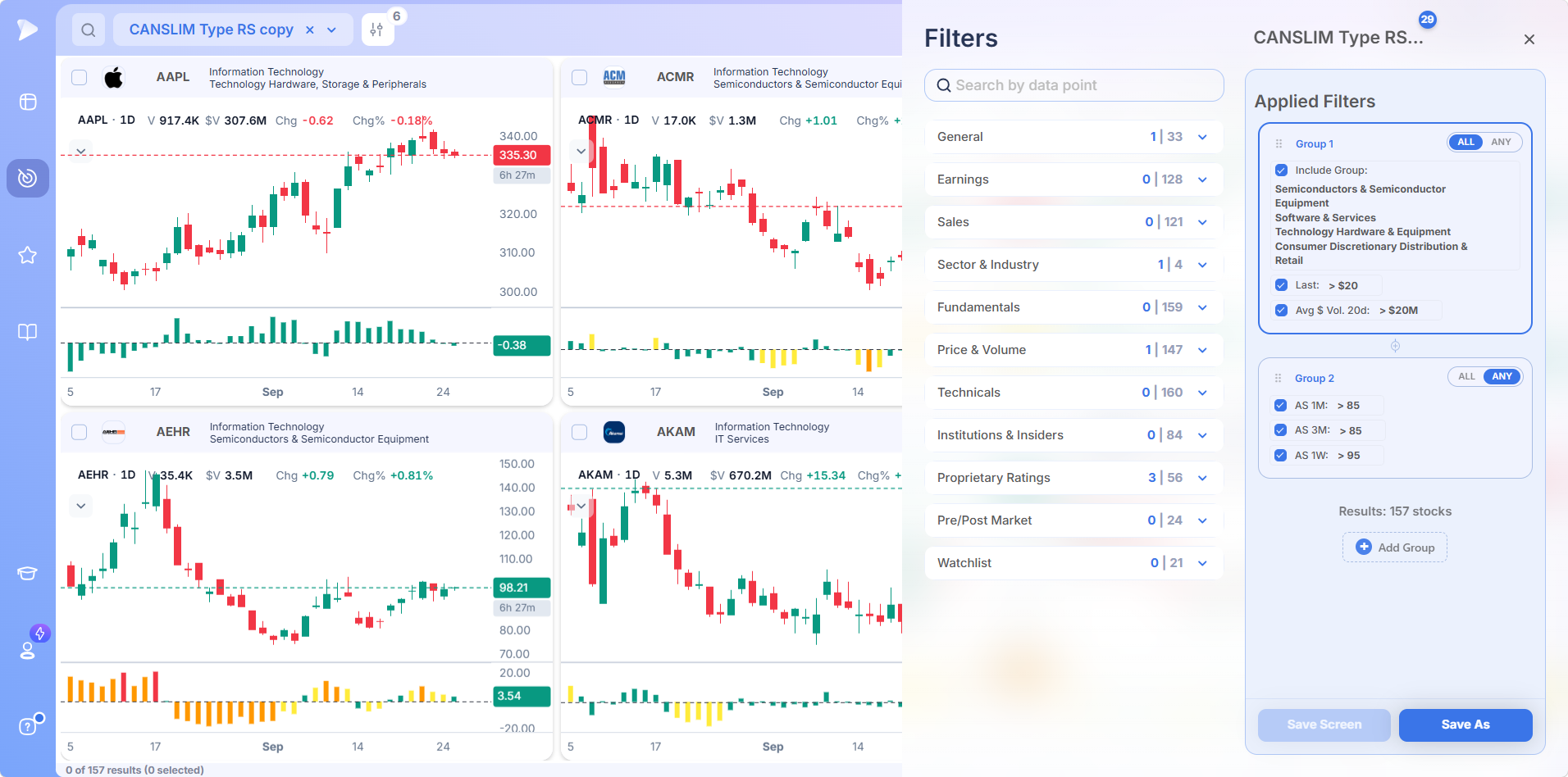Click the Apple logo on the AAPL card

tap(113, 78)
